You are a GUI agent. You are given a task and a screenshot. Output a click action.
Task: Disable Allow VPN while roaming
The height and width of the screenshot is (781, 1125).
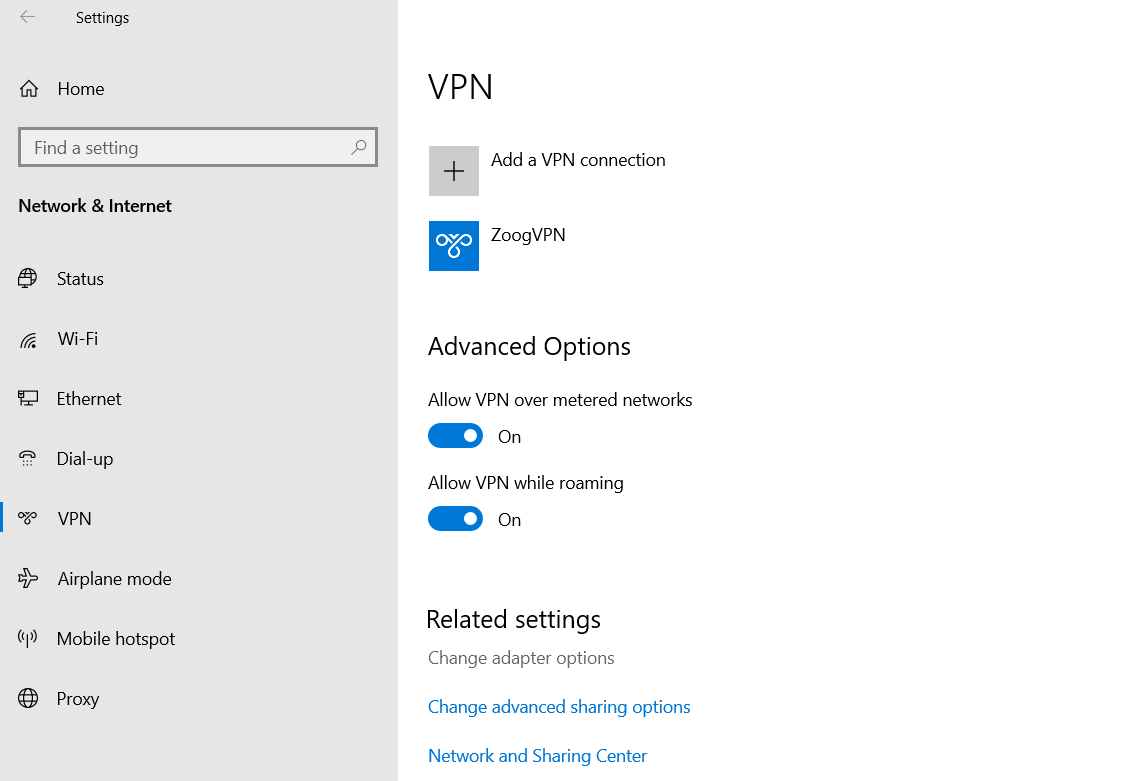point(455,519)
